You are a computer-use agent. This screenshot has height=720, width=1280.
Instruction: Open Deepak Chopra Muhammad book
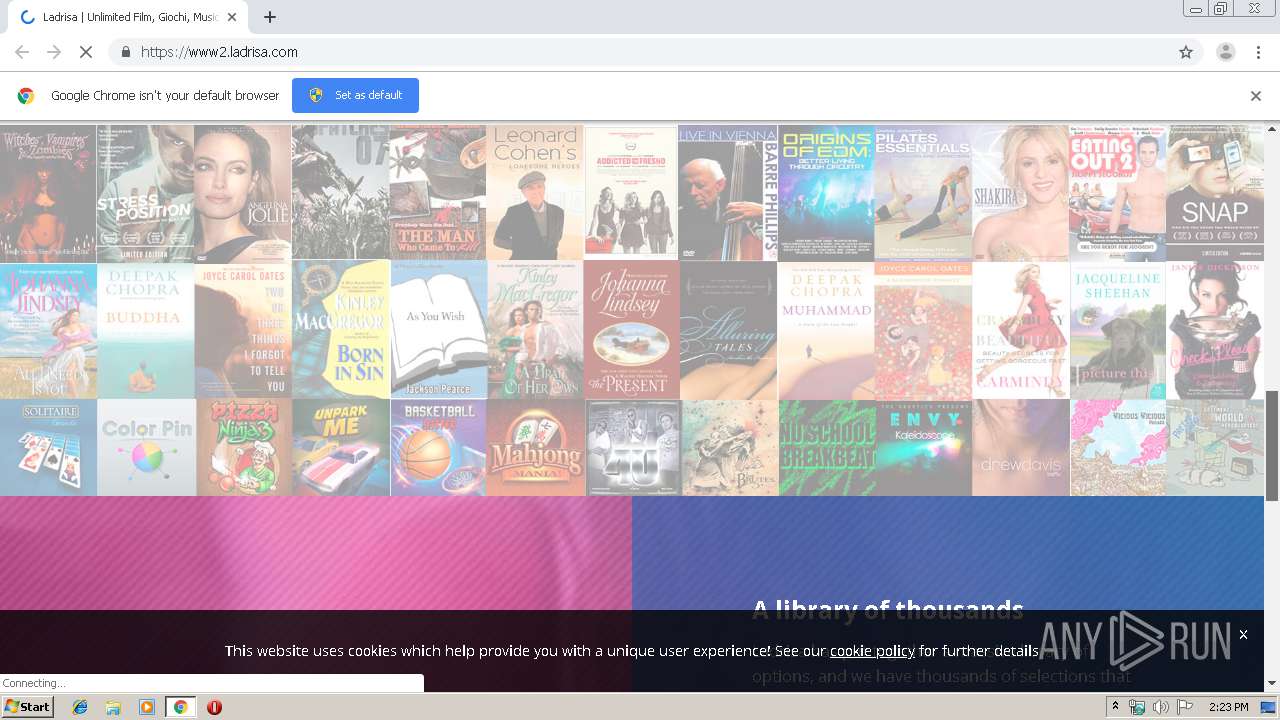coord(826,331)
